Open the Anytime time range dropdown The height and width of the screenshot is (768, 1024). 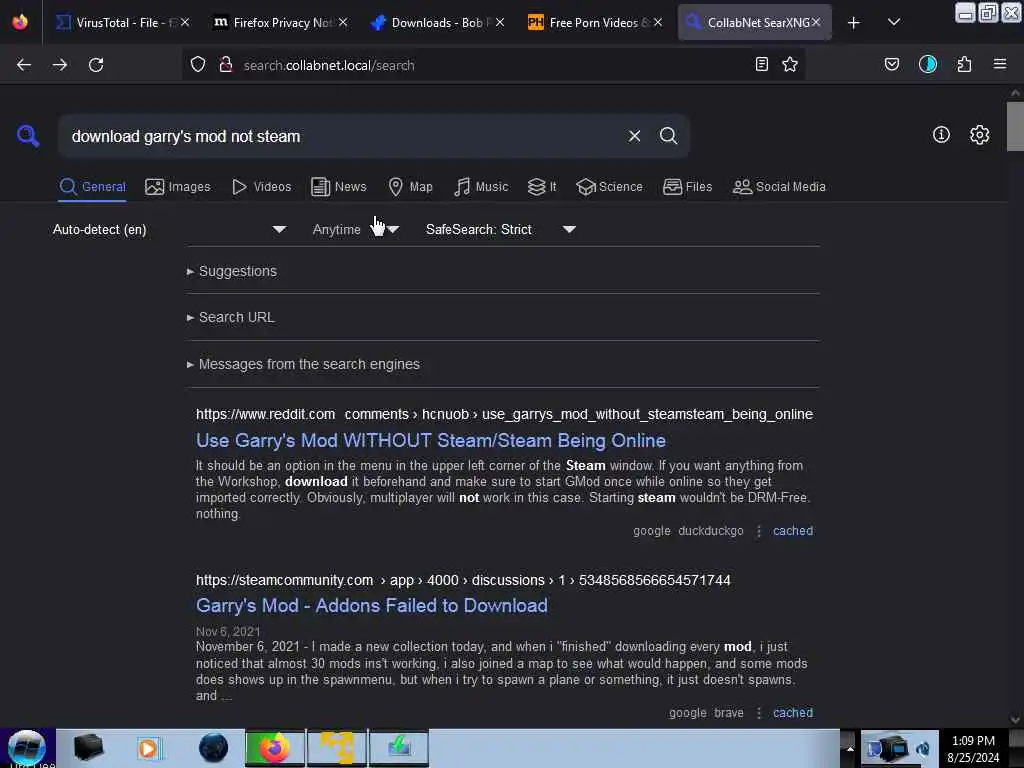[x=356, y=229]
